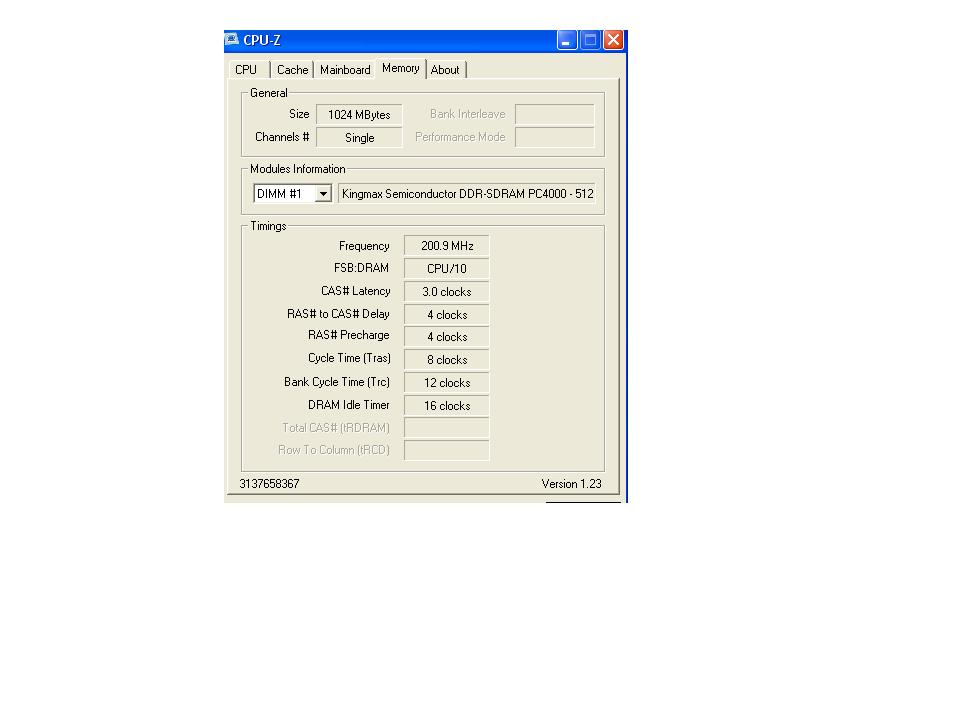Expand the DIMM #1 module dropdown
Viewport: 962px width, 716px height.
323,194
